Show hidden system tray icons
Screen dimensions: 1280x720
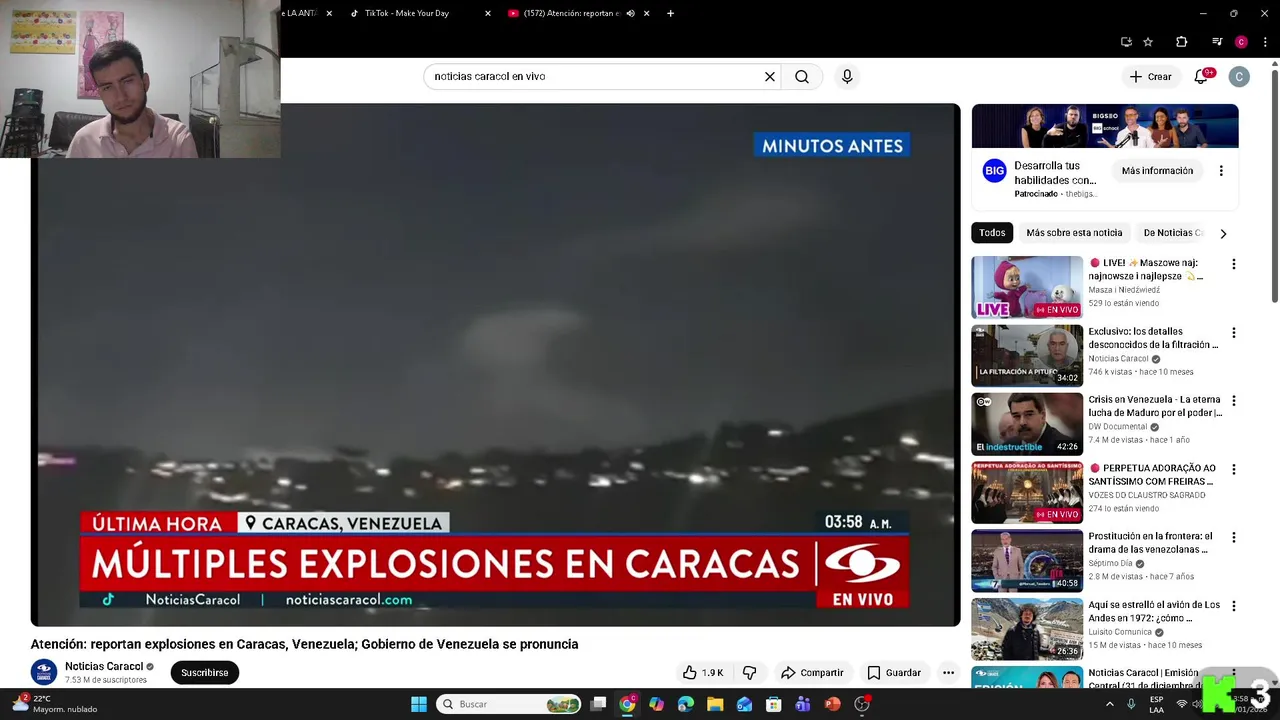pos(1109,704)
